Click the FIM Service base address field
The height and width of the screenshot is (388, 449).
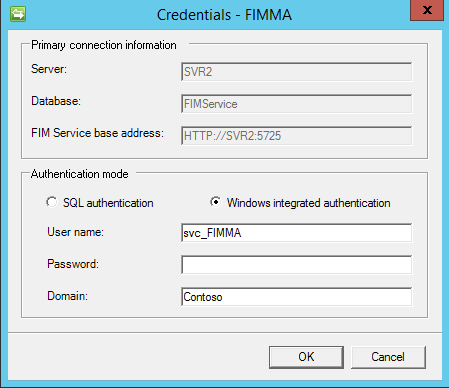coord(296,136)
